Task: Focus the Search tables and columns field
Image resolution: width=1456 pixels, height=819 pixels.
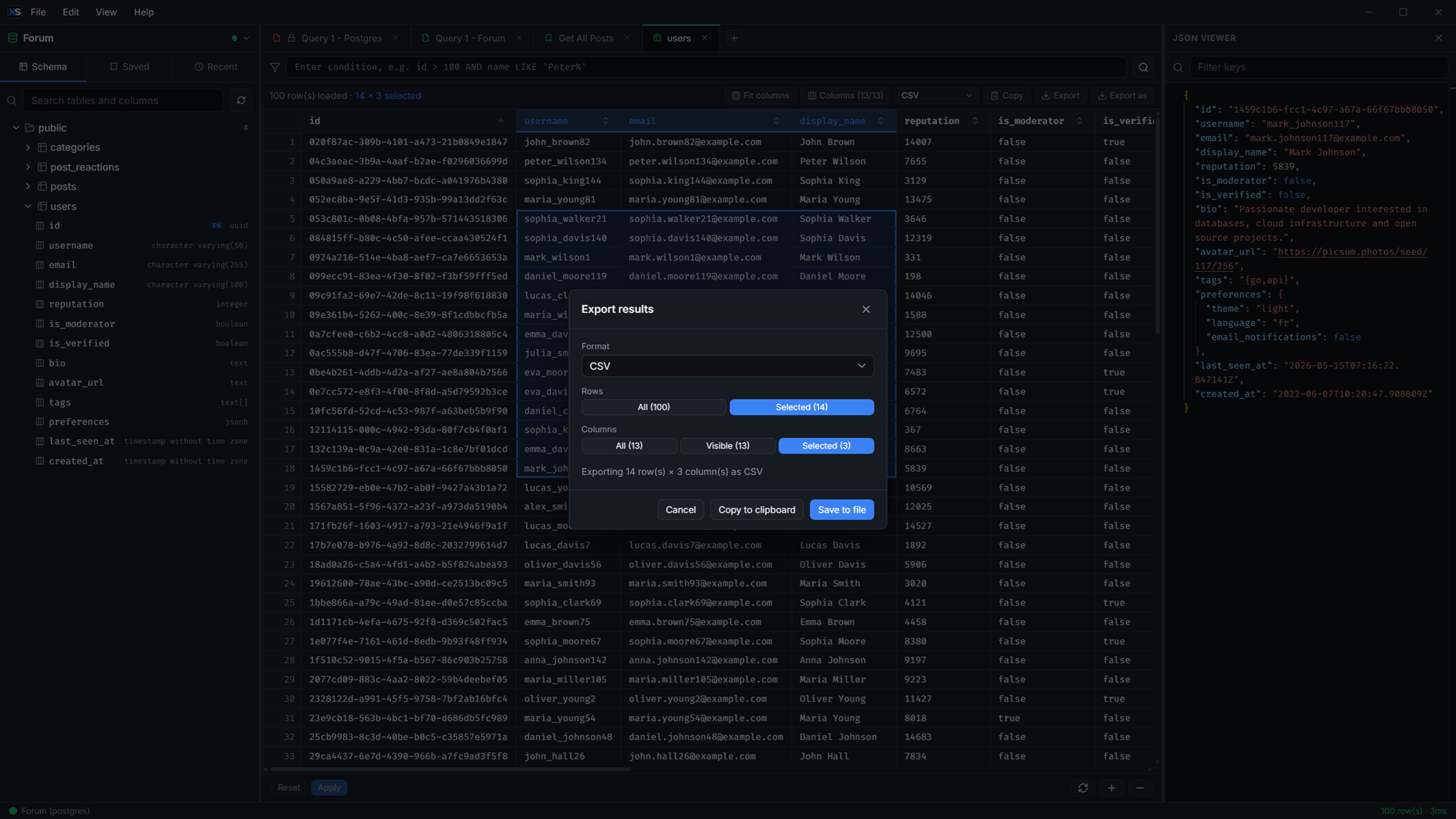Action: 123,101
